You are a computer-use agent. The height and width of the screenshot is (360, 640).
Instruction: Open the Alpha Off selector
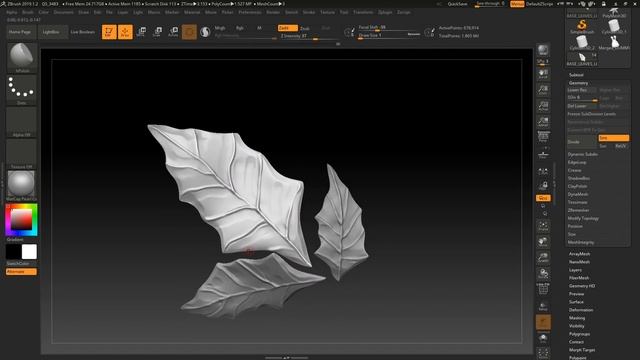(x=22, y=122)
